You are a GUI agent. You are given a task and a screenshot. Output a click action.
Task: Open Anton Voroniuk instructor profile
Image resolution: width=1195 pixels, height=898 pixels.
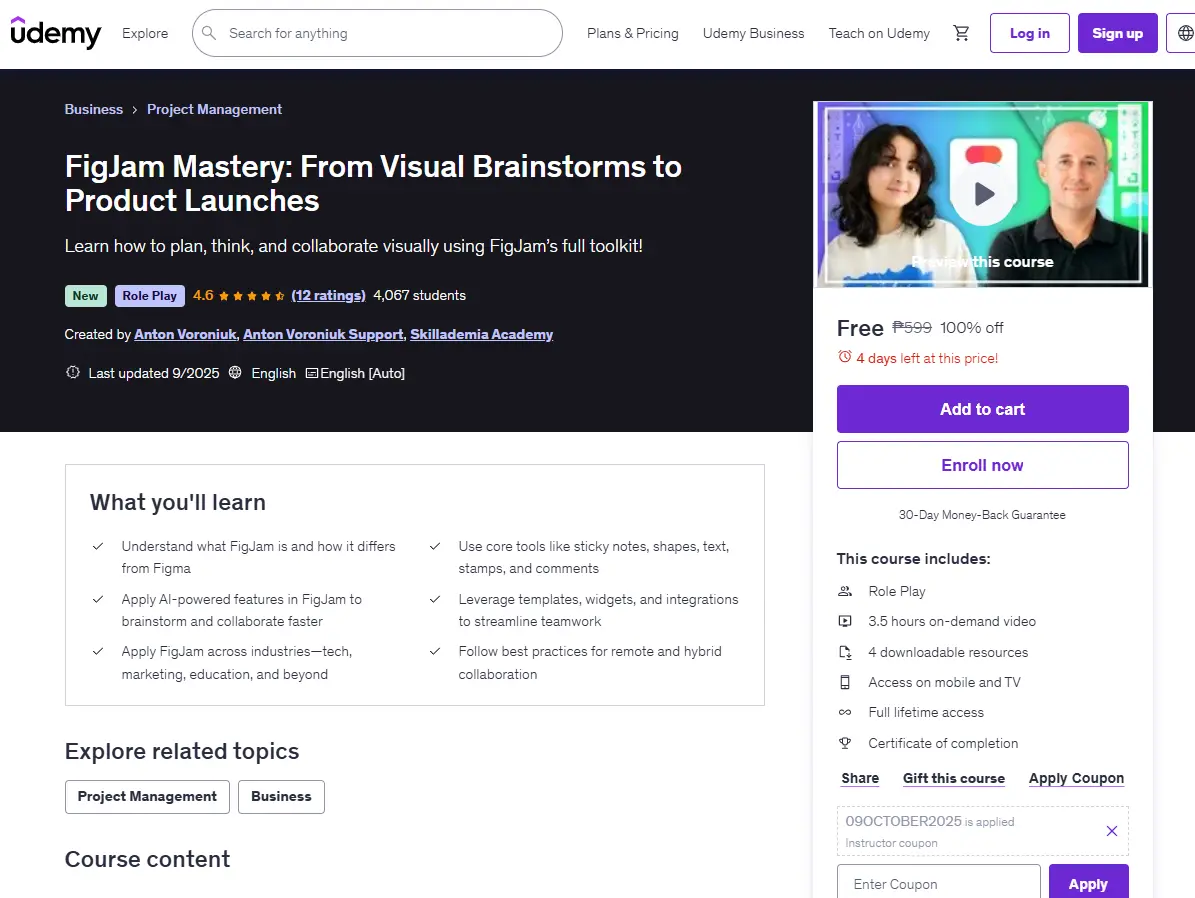[185, 334]
